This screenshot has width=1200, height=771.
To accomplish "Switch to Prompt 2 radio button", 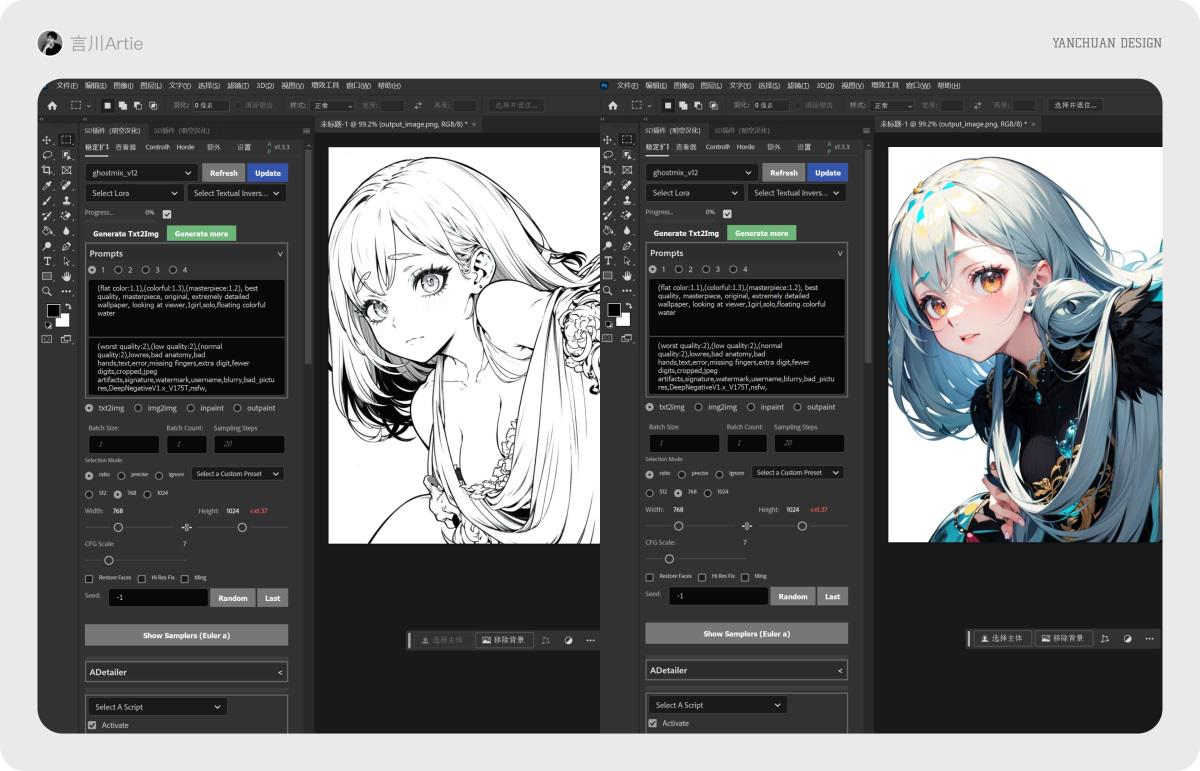I will tap(118, 269).
